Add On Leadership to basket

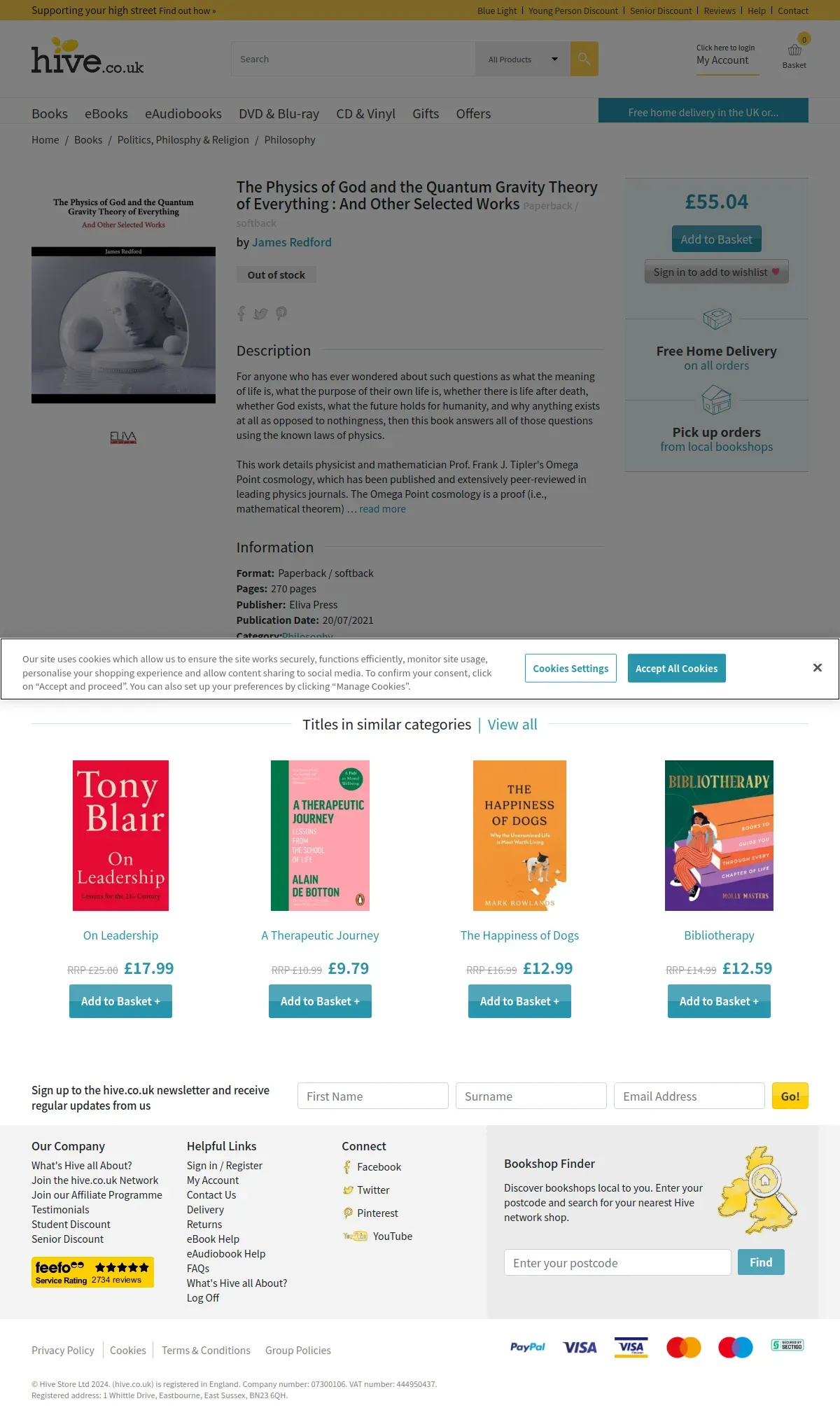pos(120,1001)
